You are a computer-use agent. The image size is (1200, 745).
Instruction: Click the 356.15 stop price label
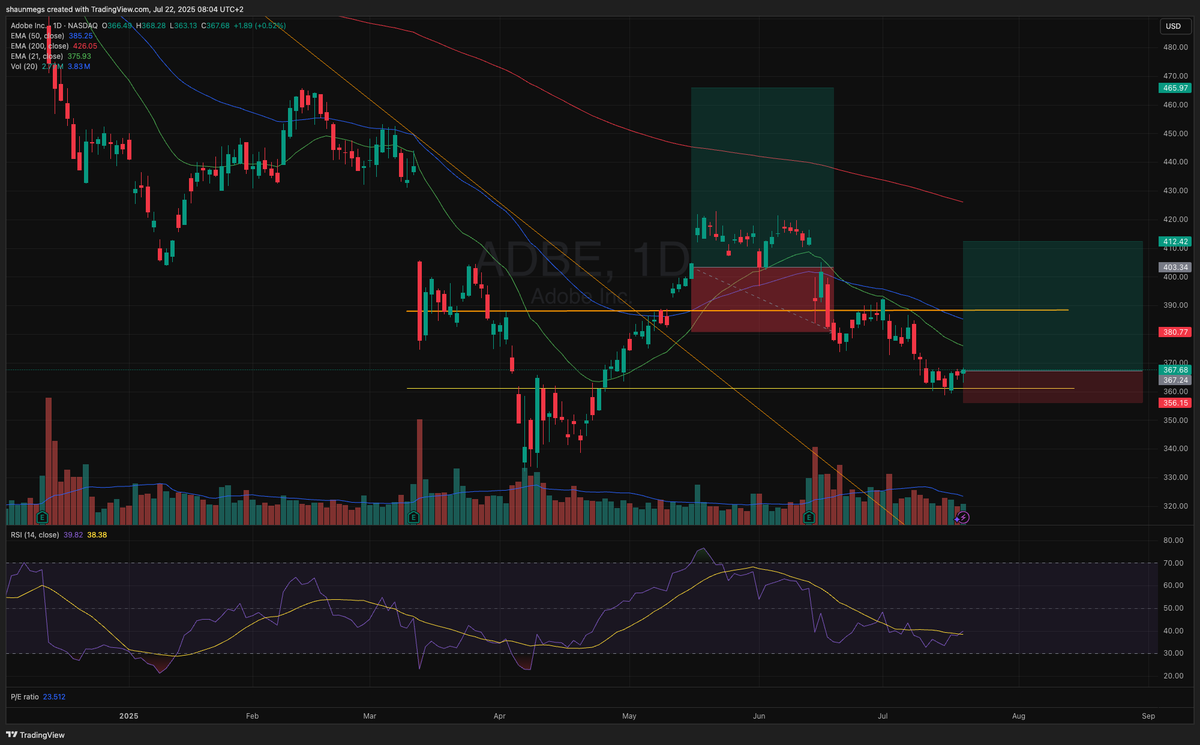tap(1174, 402)
